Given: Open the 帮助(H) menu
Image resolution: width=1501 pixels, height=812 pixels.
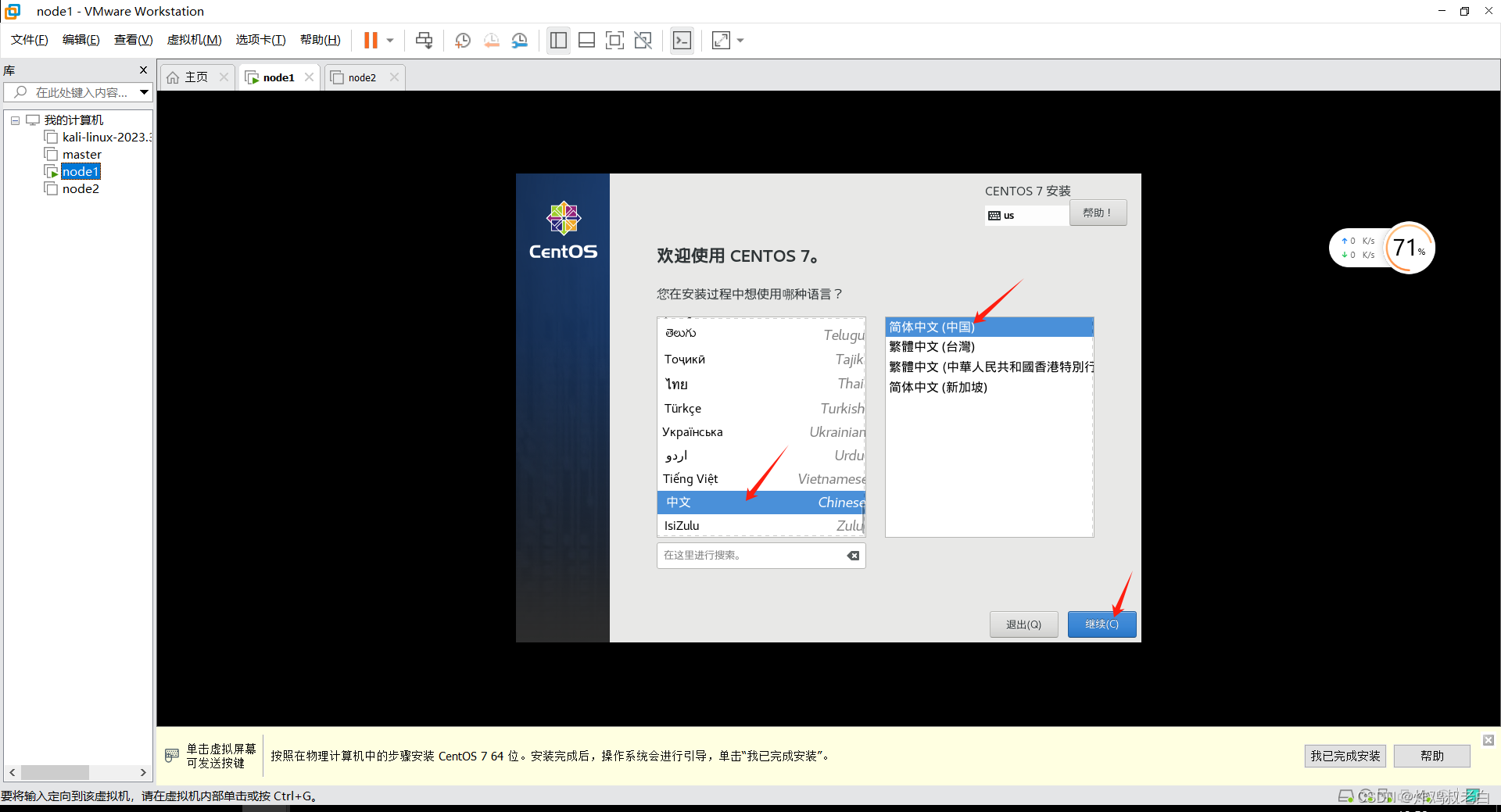Looking at the screenshot, I should point(321,40).
